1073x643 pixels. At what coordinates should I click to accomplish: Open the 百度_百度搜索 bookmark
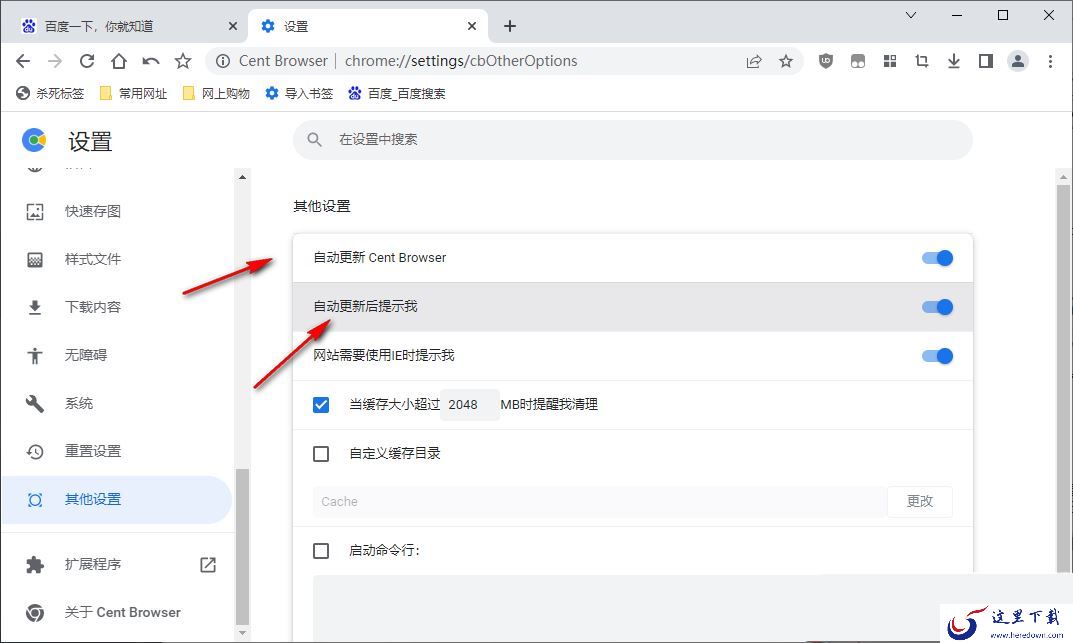397,93
